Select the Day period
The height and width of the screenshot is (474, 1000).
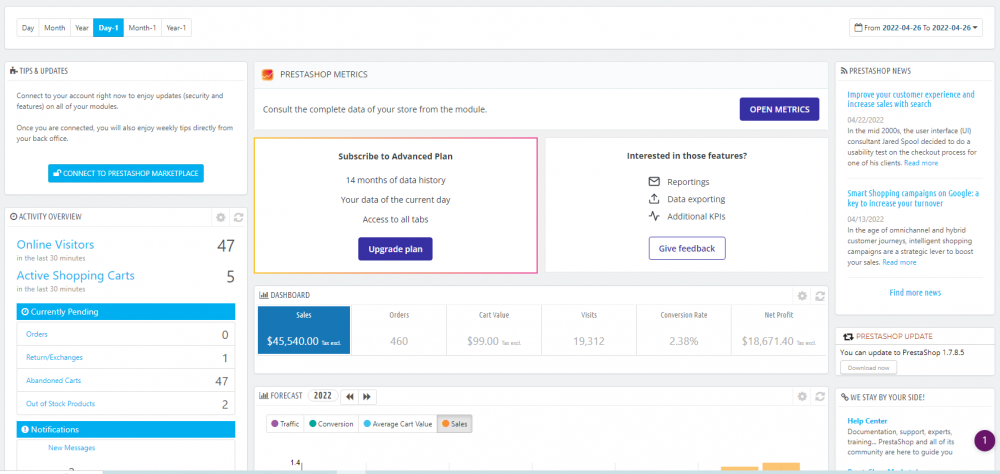pyautogui.click(x=28, y=28)
